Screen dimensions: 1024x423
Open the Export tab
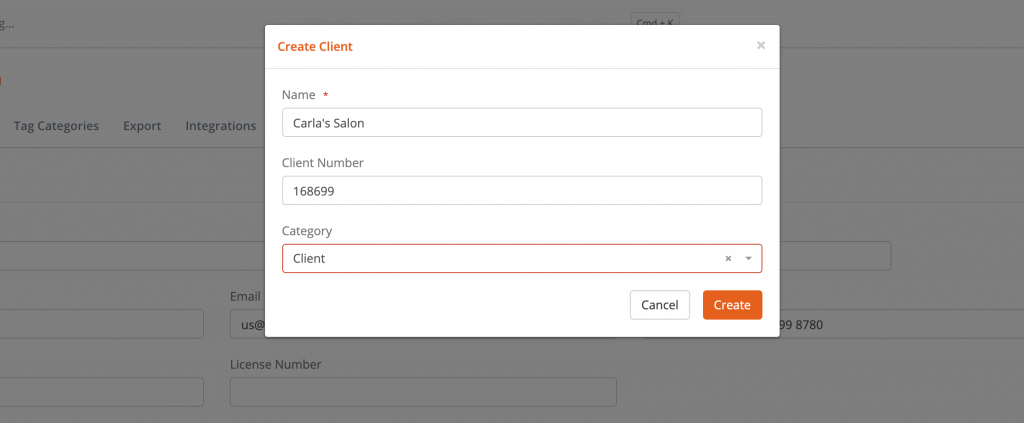(x=142, y=126)
